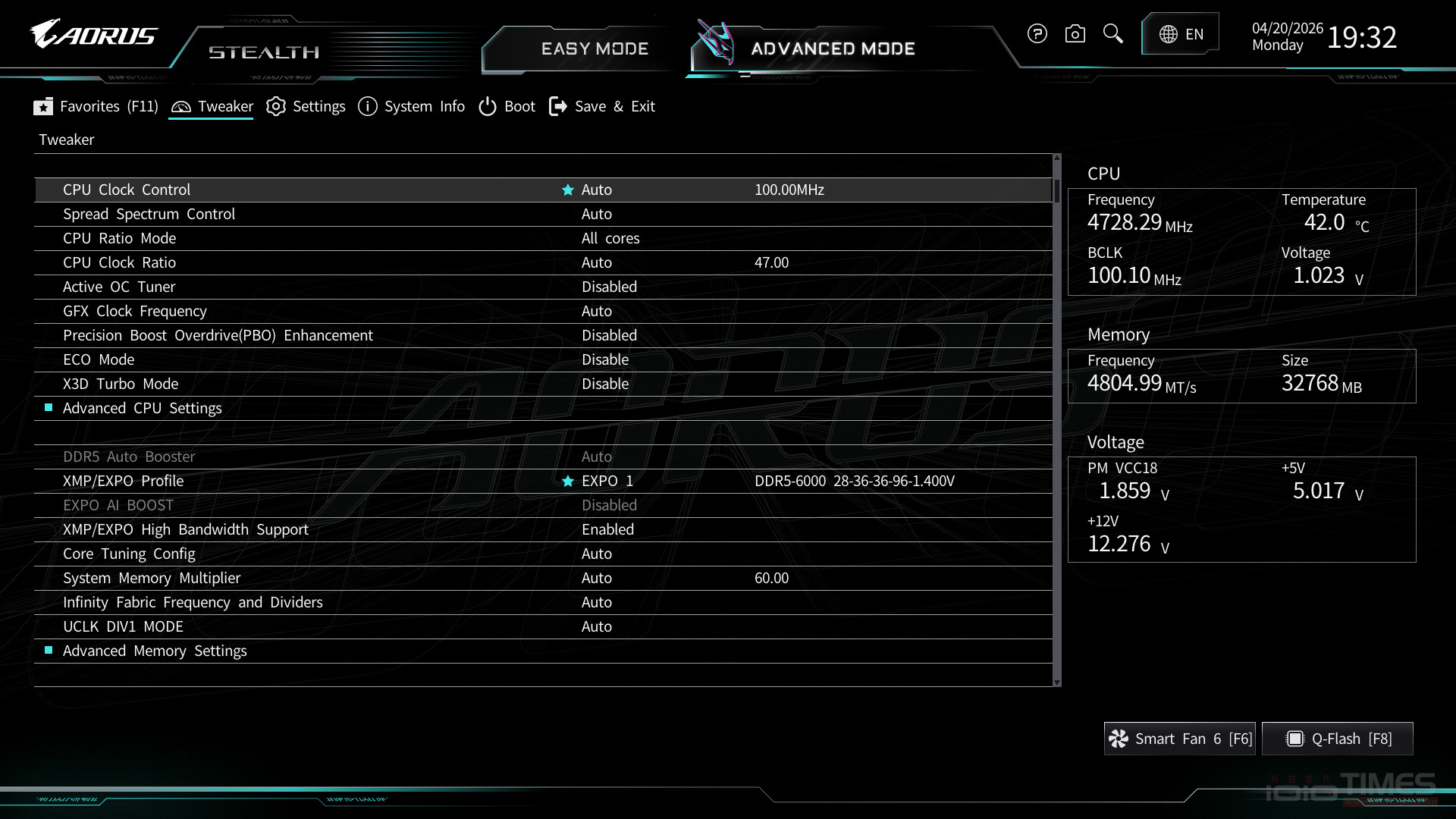Switch to Easy Mode
Viewport: 1456px width, 819px height.
tap(595, 48)
